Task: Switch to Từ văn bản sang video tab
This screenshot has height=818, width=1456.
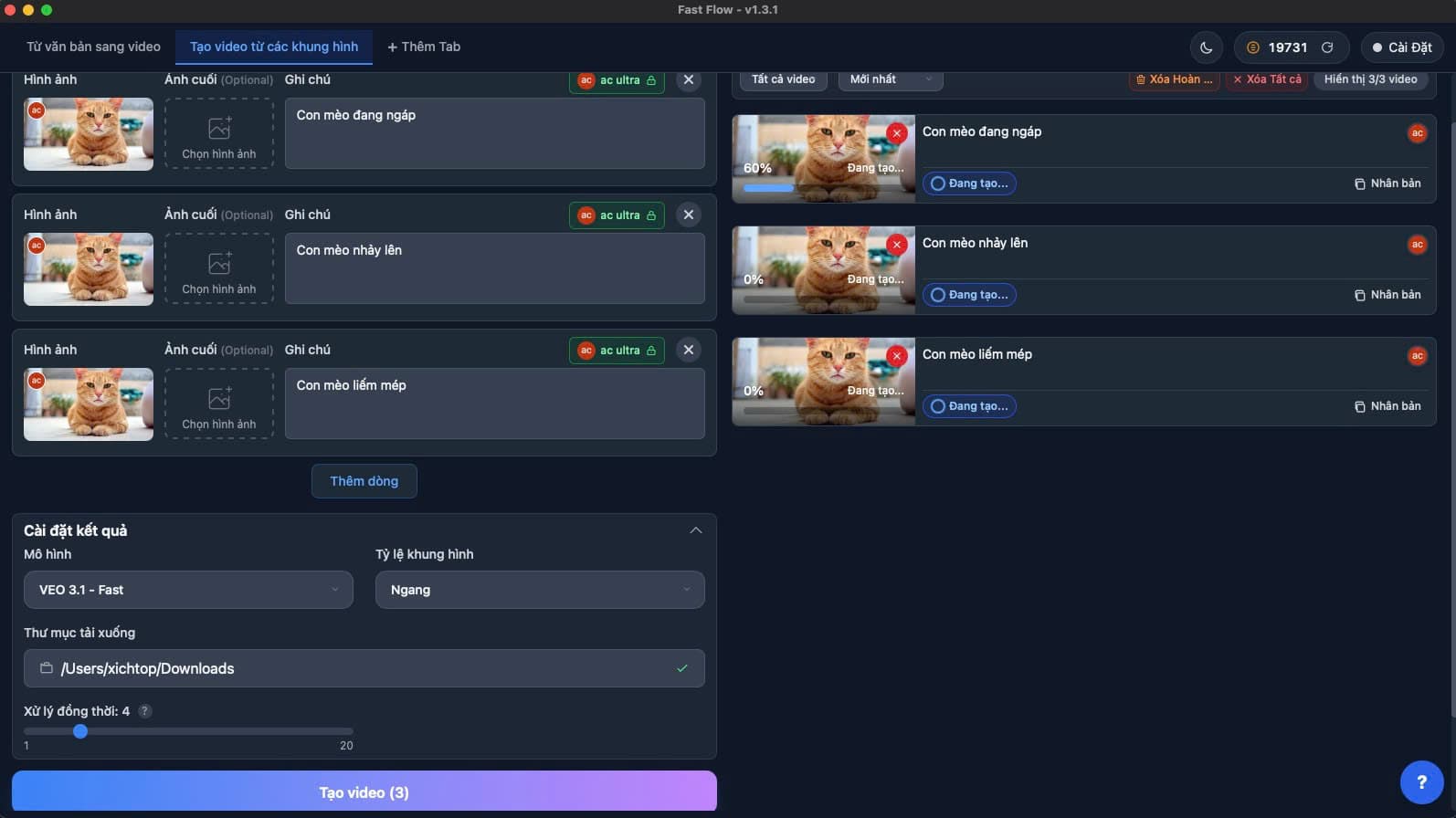Action: (x=93, y=47)
